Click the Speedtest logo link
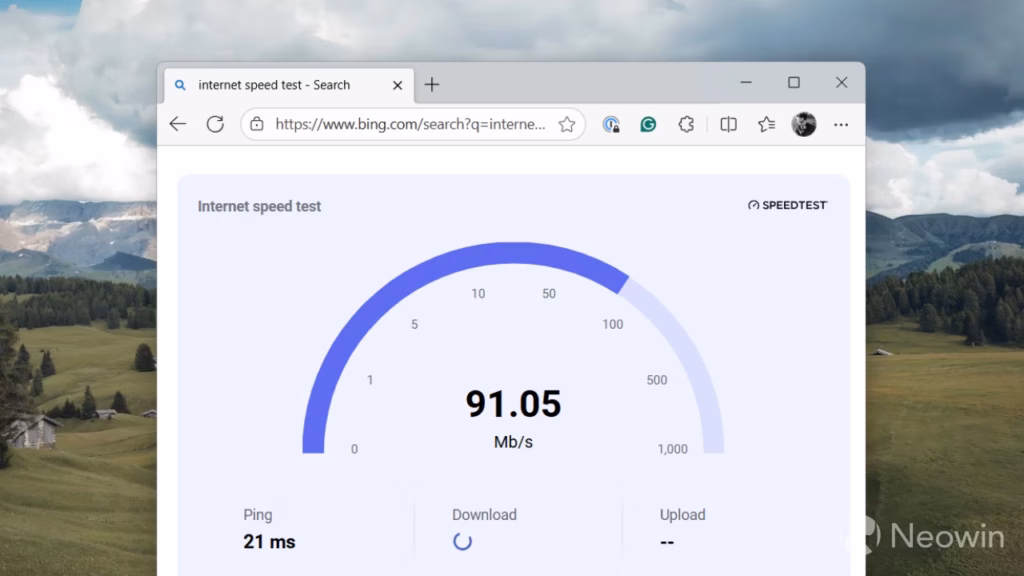Screen dimensions: 1024x576 pyautogui.click(x=788, y=205)
